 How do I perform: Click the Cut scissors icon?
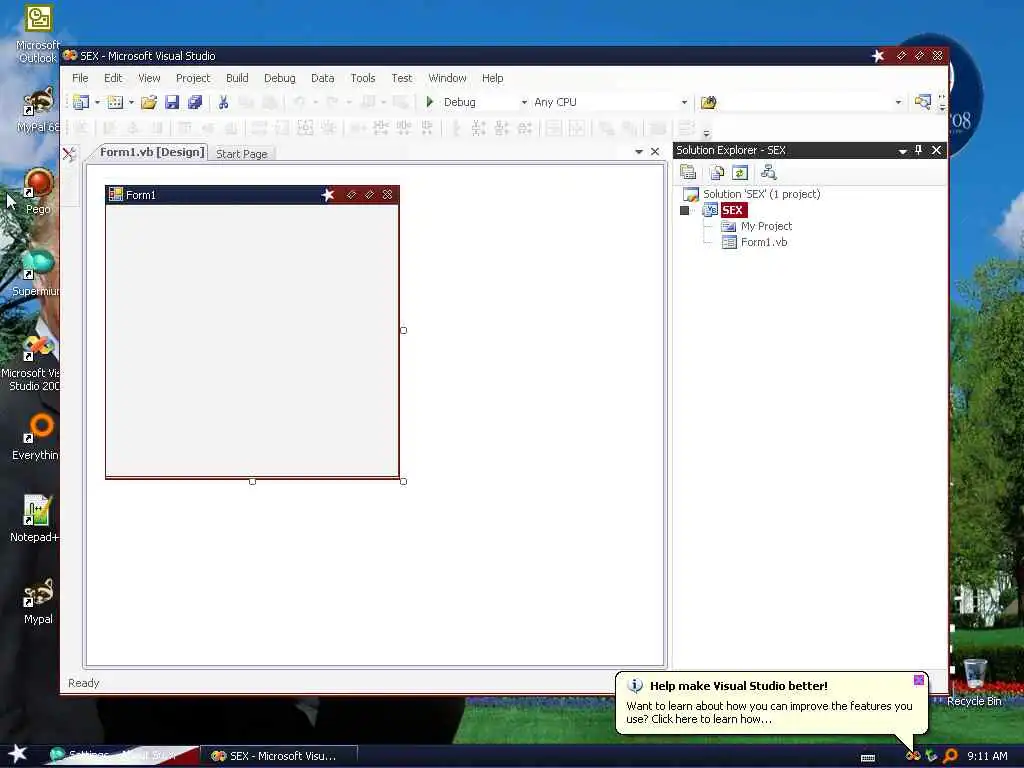(x=223, y=102)
